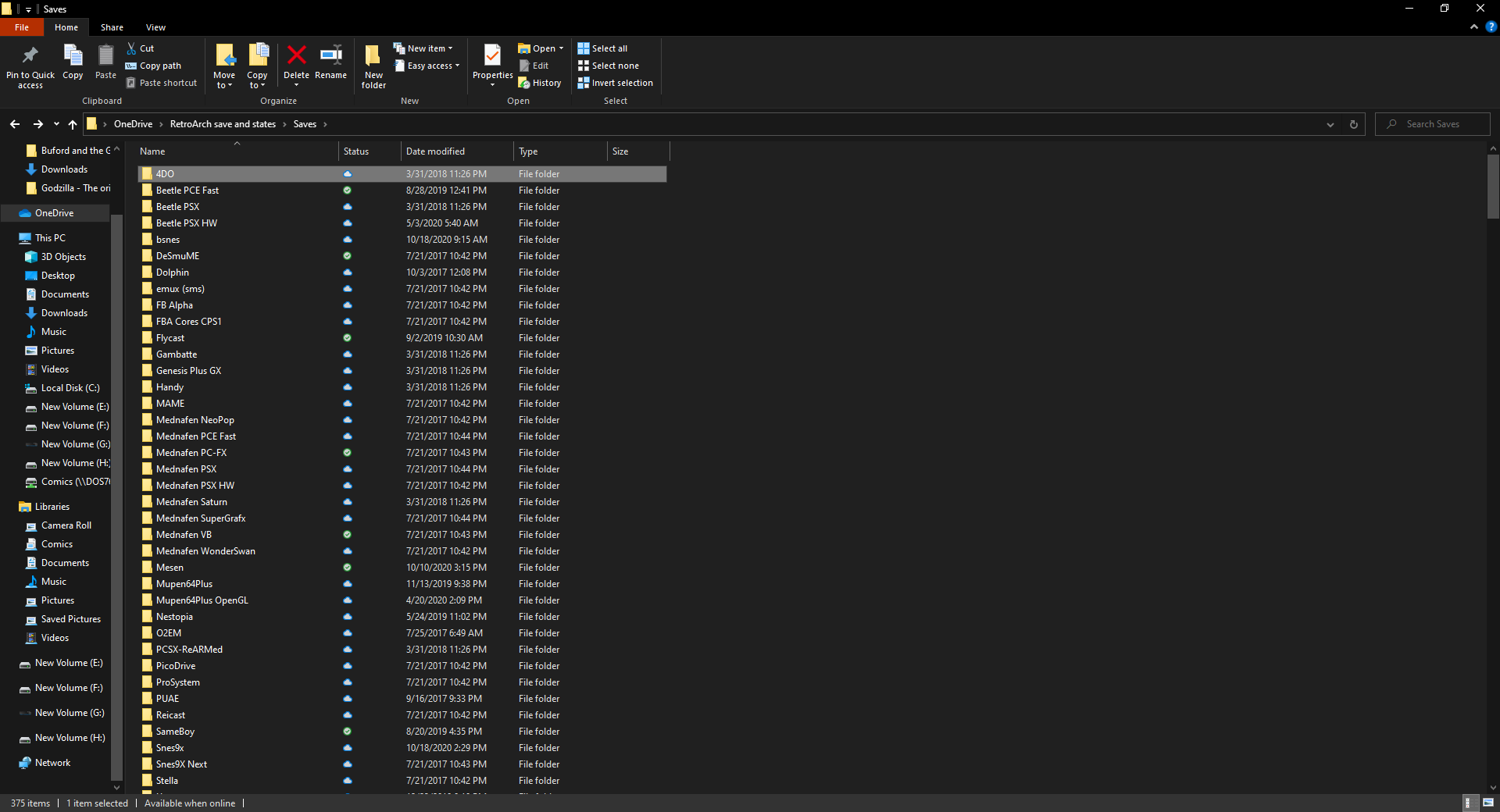1500x812 pixels.
Task: Click Copy path in the ribbon
Action: click(x=153, y=66)
